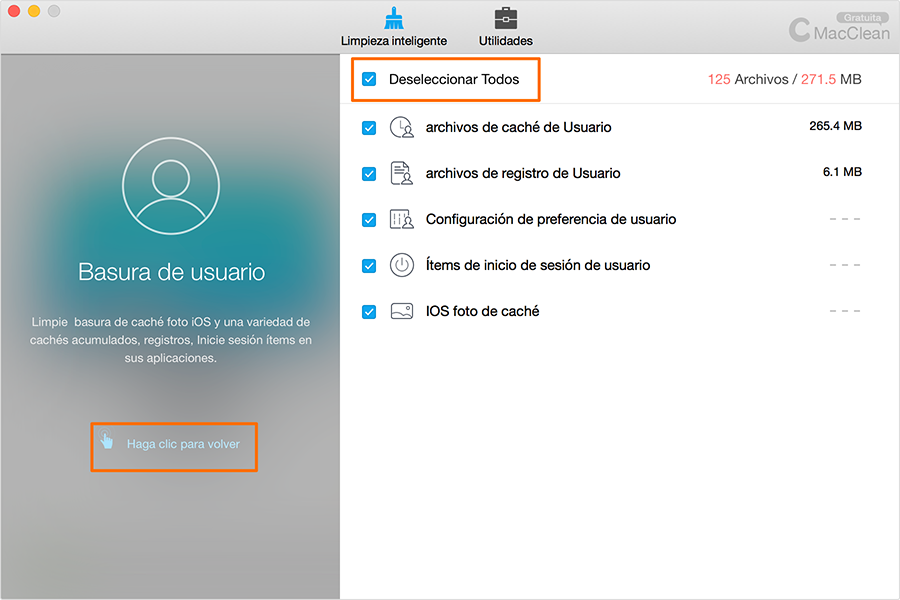Click the IOS foto de caché photo icon
Image resolution: width=900 pixels, height=600 pixels.
(400, 310)
